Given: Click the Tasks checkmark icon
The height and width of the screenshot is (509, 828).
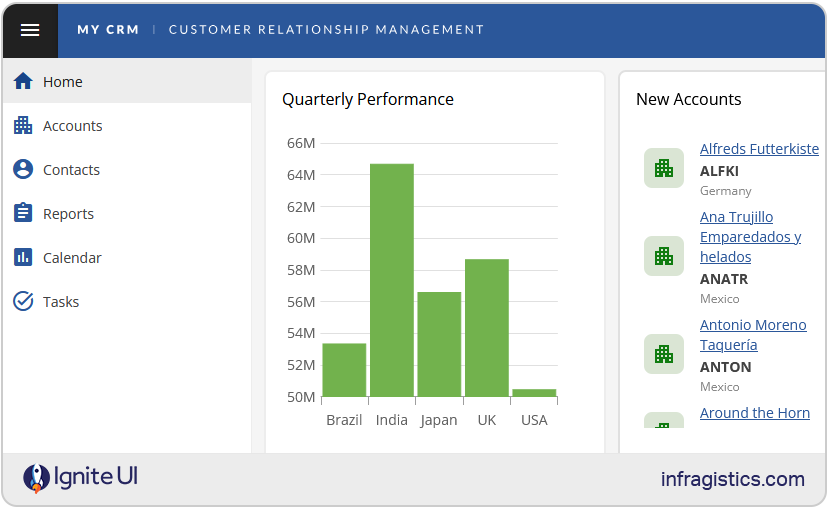Looking at the screenshot, I should pyautogui.click(x=23, y=302).
